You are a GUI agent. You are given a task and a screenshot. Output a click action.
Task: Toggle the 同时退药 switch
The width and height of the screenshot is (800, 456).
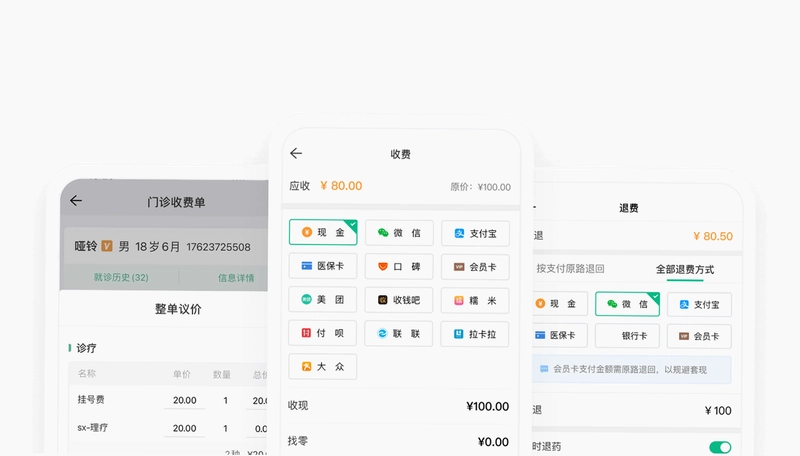[720, 447]
